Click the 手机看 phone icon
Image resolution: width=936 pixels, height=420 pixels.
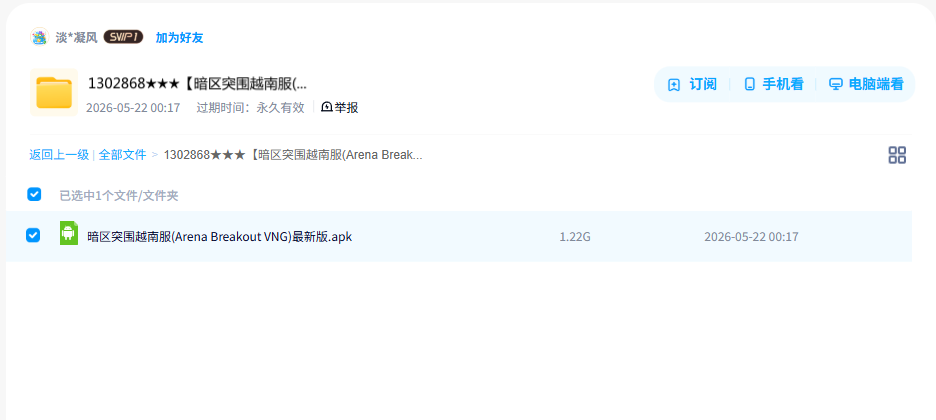point(750,85)
